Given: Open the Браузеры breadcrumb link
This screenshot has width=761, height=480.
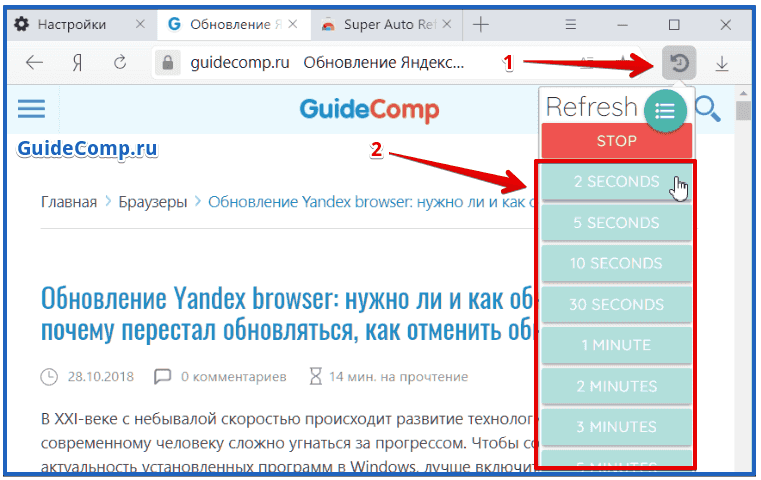Looking at the screenshot, I should coord(153,202).
